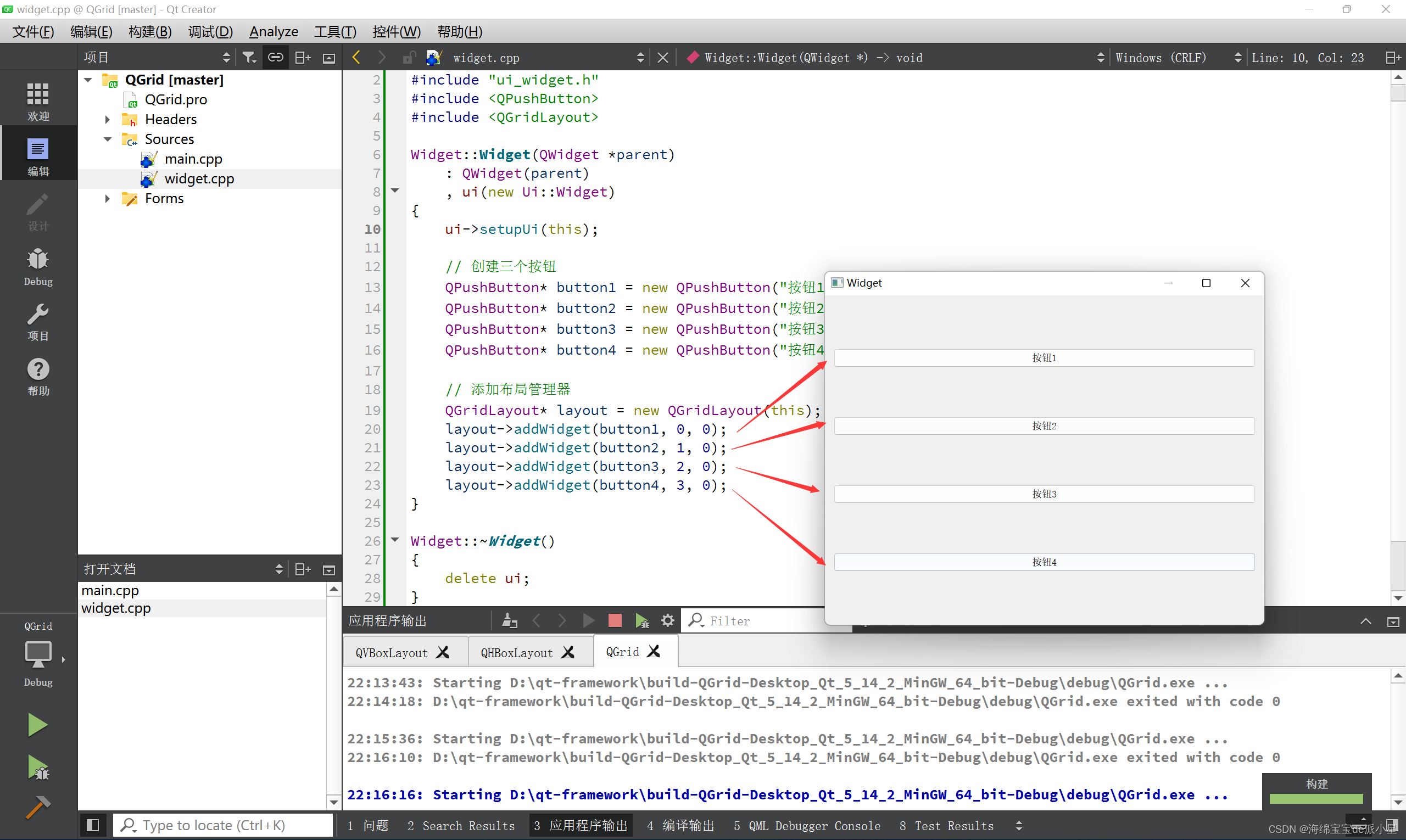Click 按钮3 in the Widget window
This screenshot has height=840, width=1406.
click(x=1044, y=494)
